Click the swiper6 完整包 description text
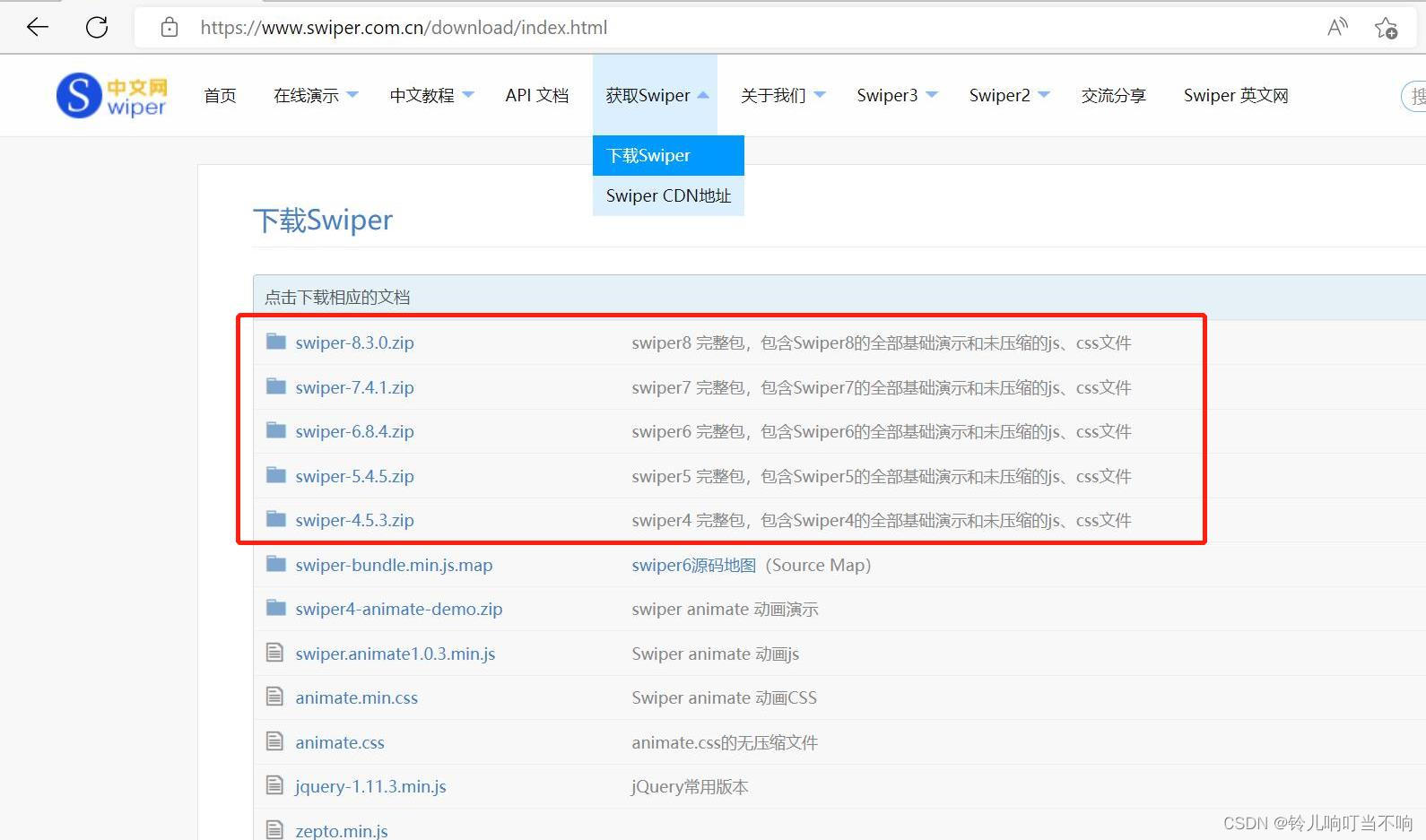This screenshot has width=1426, height=840. (882, 431)
